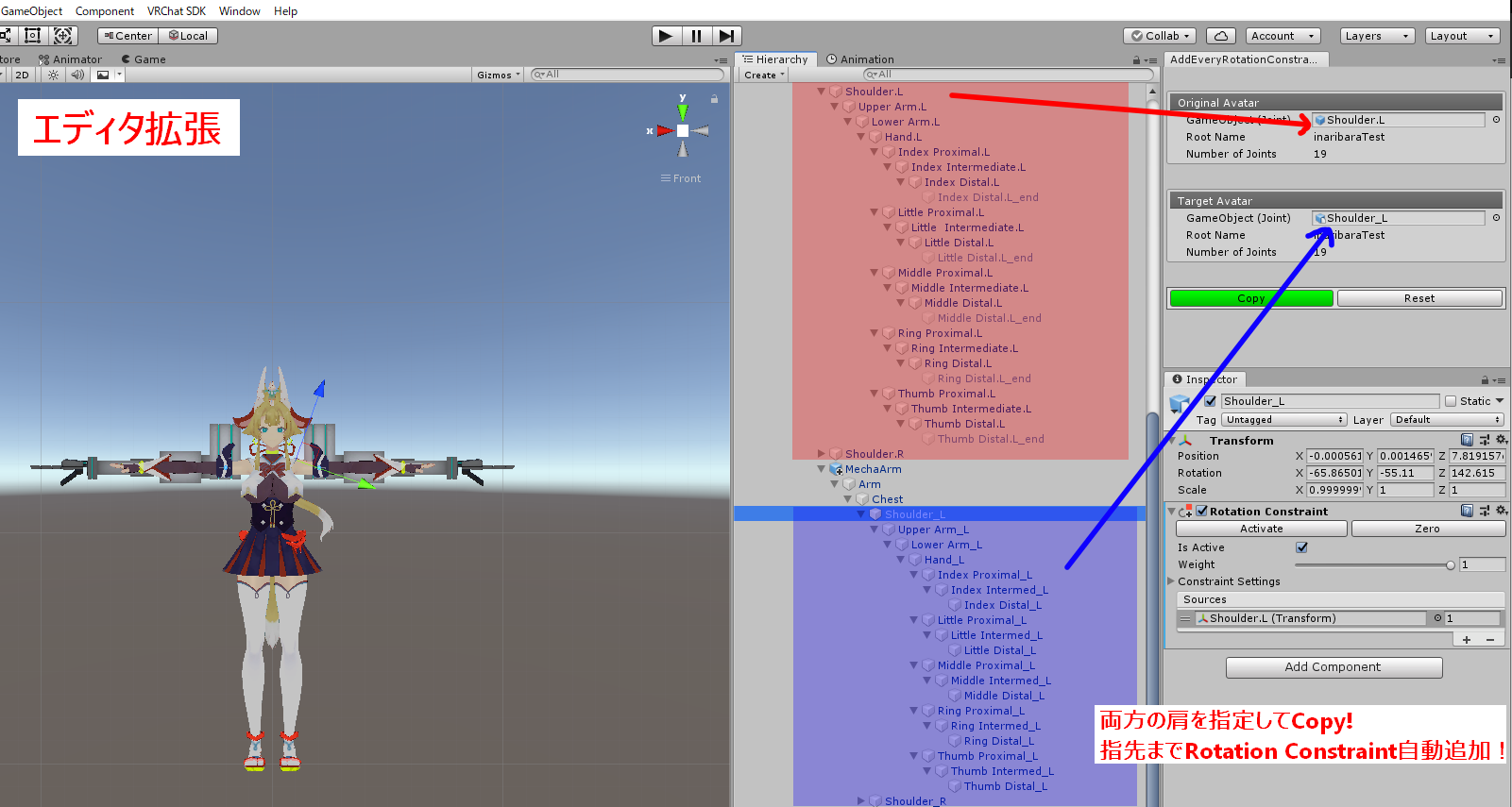
Task: Open the Layer Default dropdown
Action: click(x=1447, y=420)
